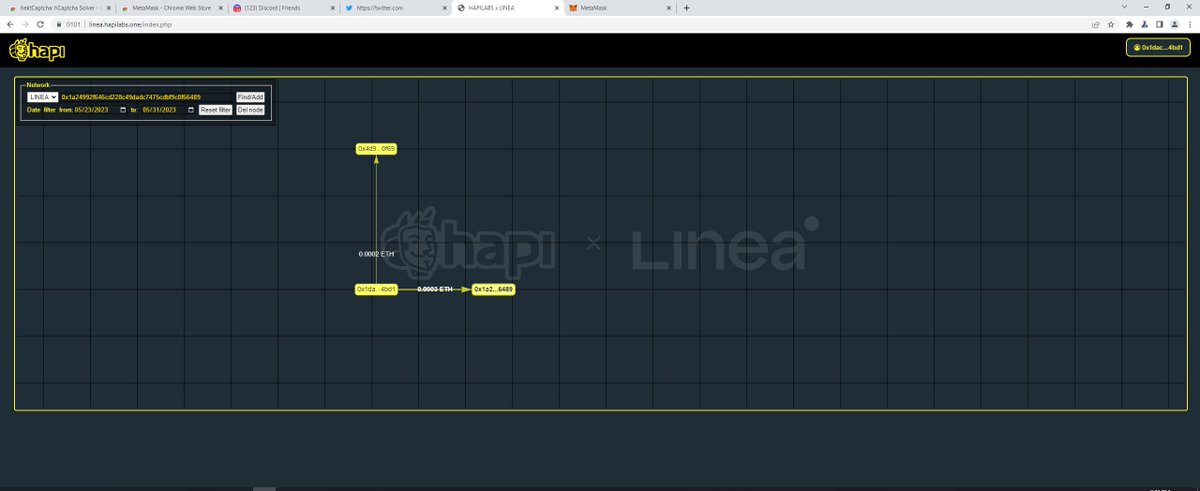
Task: Share this page using the share icon
Action: coord(1097,24)
